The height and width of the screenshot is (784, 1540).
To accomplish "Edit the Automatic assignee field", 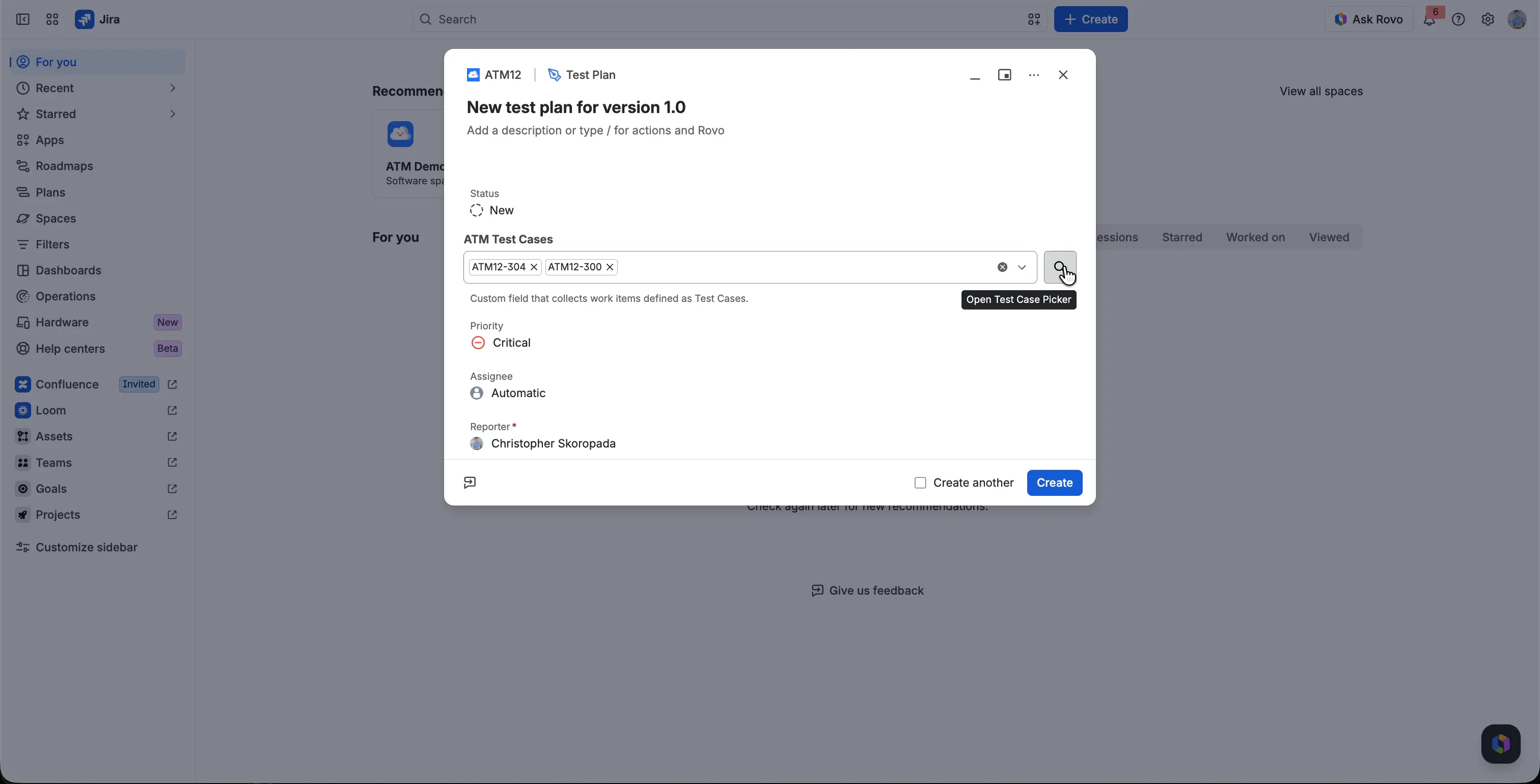I will point(508,393).
